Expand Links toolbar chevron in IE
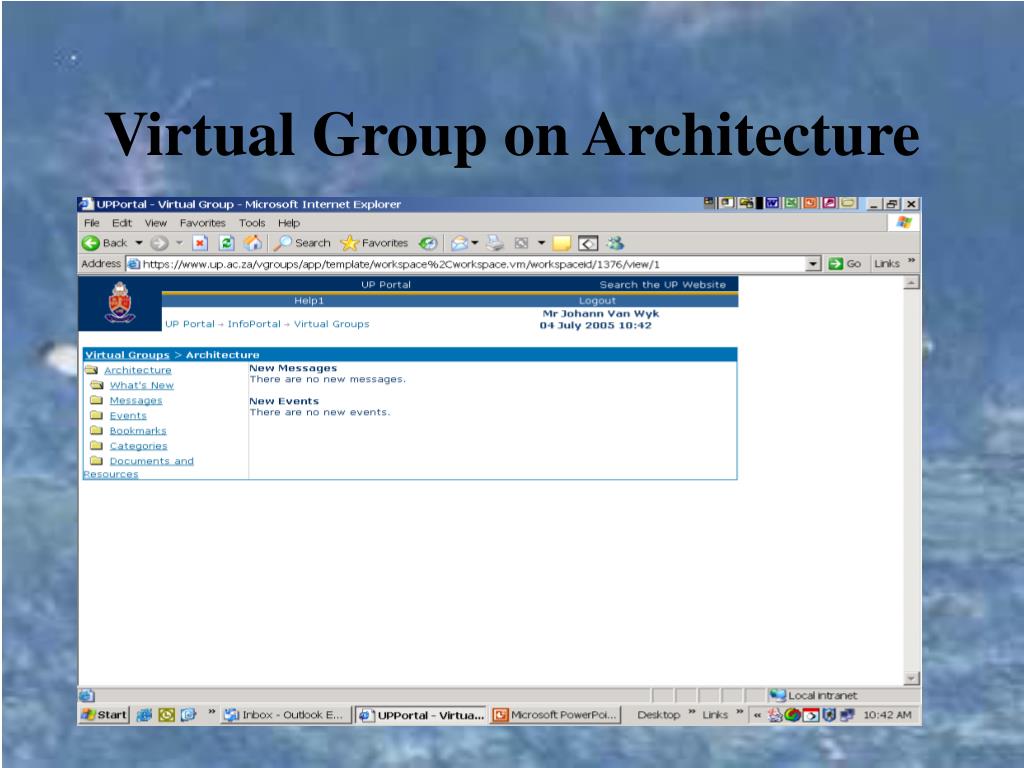Viewport: 1024px width, 768px height. coord(911,261)
